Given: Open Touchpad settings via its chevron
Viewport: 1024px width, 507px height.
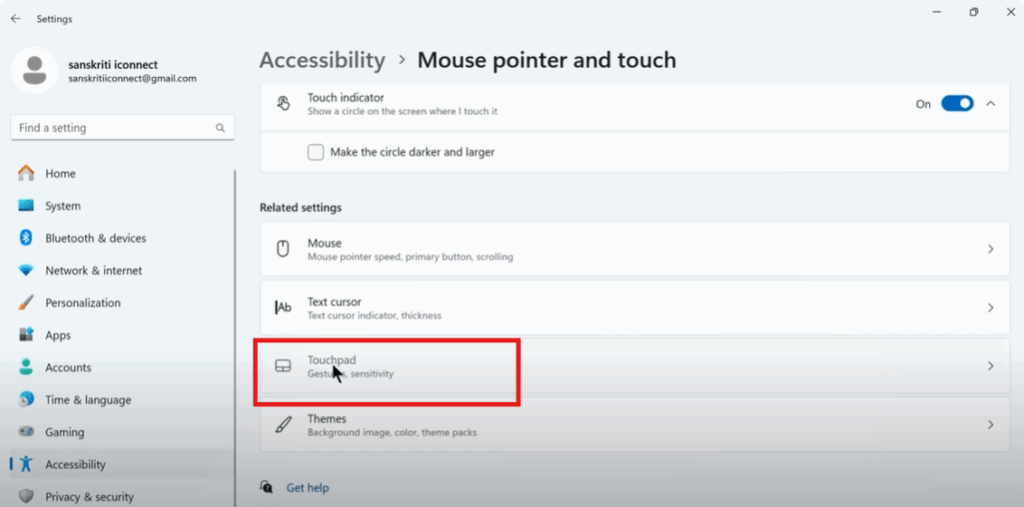Looking at the screenshot, I should (991, 366).
